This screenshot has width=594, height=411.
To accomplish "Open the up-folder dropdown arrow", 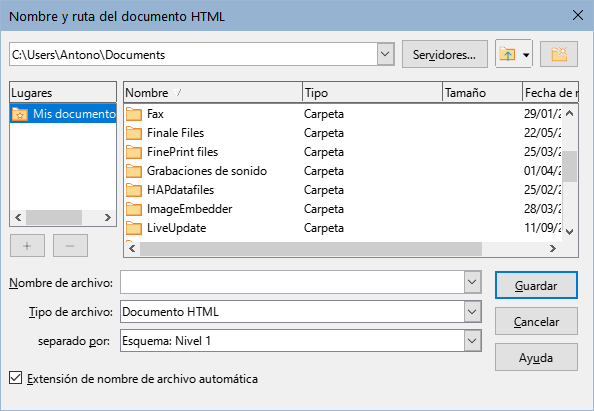I will tap(526, 55).
